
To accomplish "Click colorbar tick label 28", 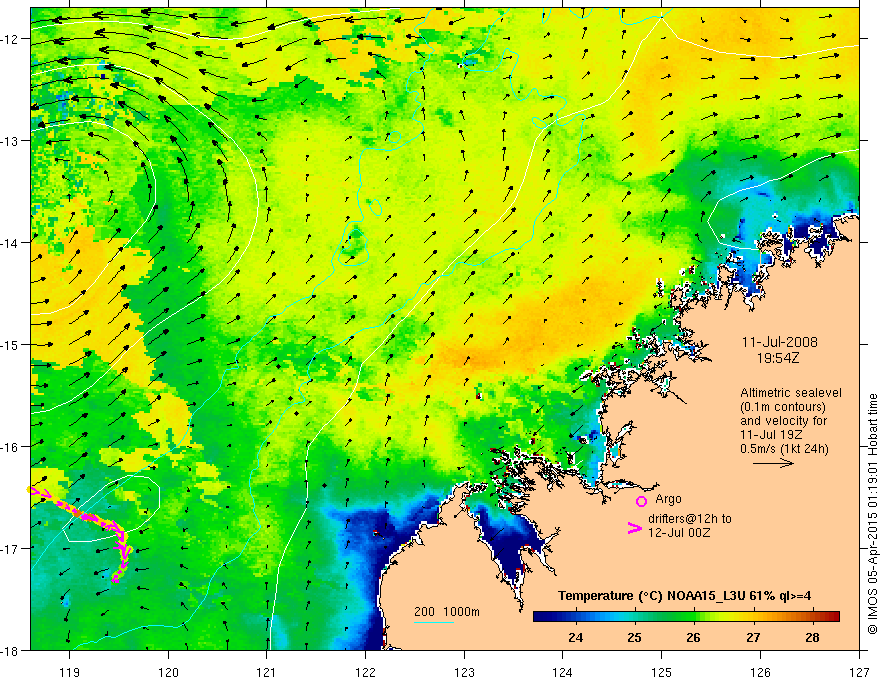I will pos(813,637).
